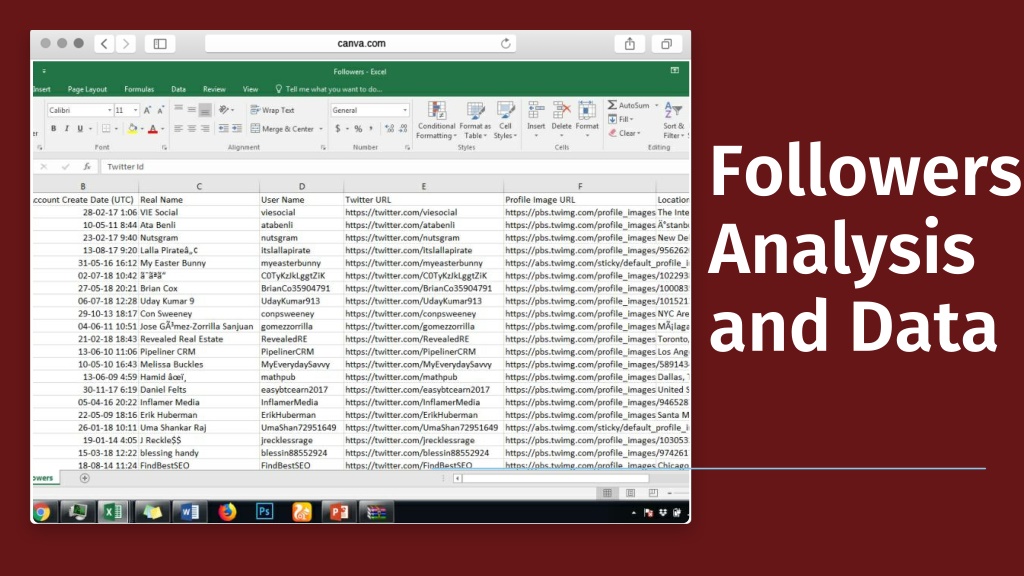The height and width of the screenshot is (576, 1024).
Task: Apply Percent Style format
Action: pyautogui.click(x=358, y=129)
